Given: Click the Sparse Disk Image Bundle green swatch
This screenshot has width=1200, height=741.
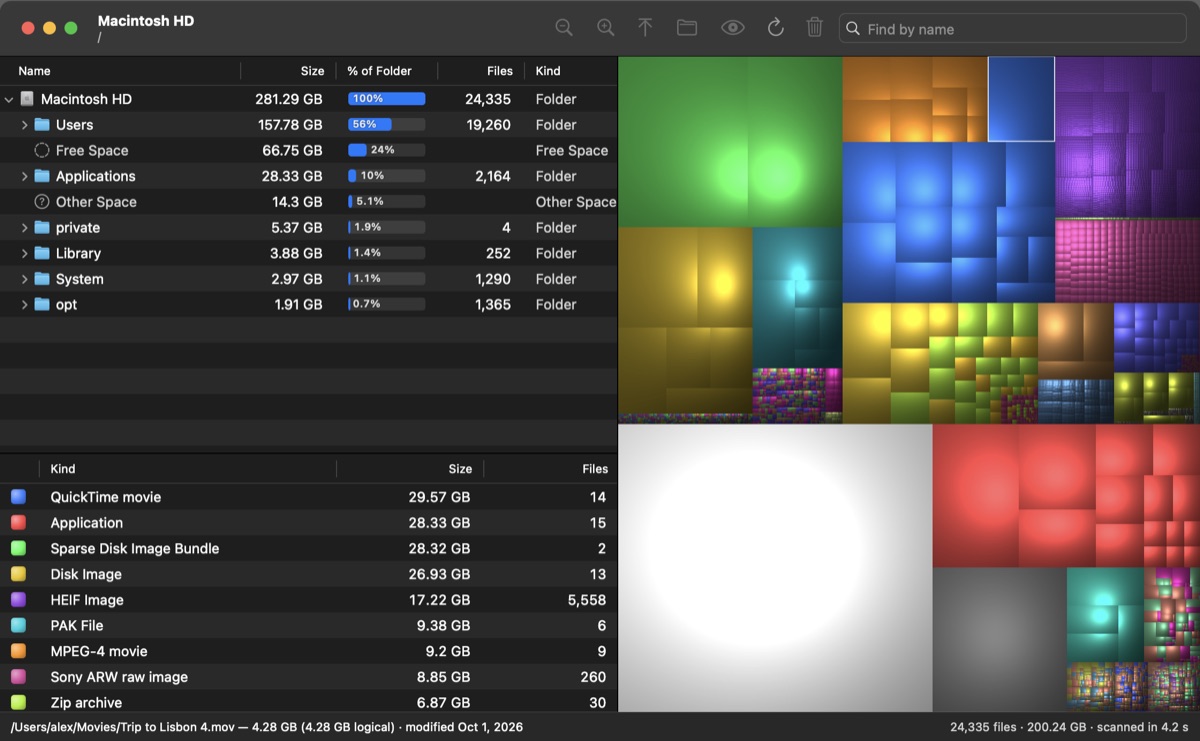Looking at the screenshot, I should [x=18, y=548].
